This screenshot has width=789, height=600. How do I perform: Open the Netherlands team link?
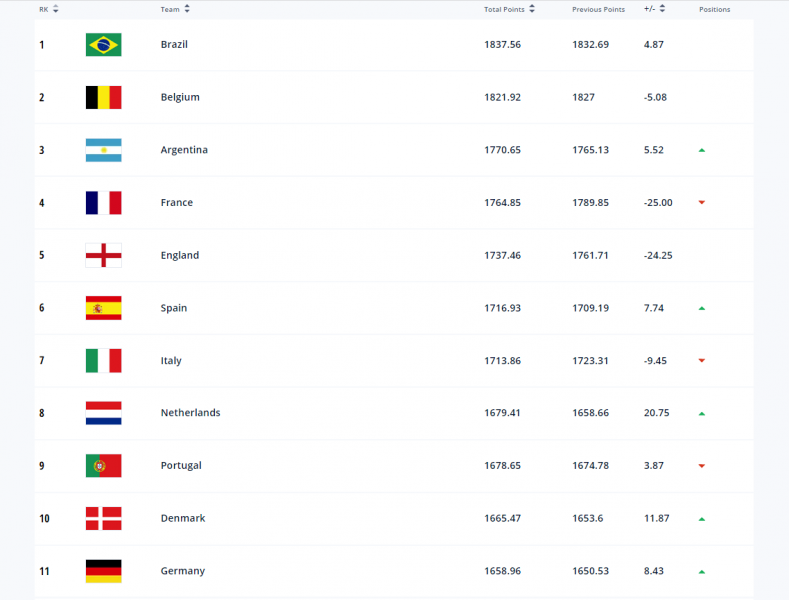coord(190,413)
